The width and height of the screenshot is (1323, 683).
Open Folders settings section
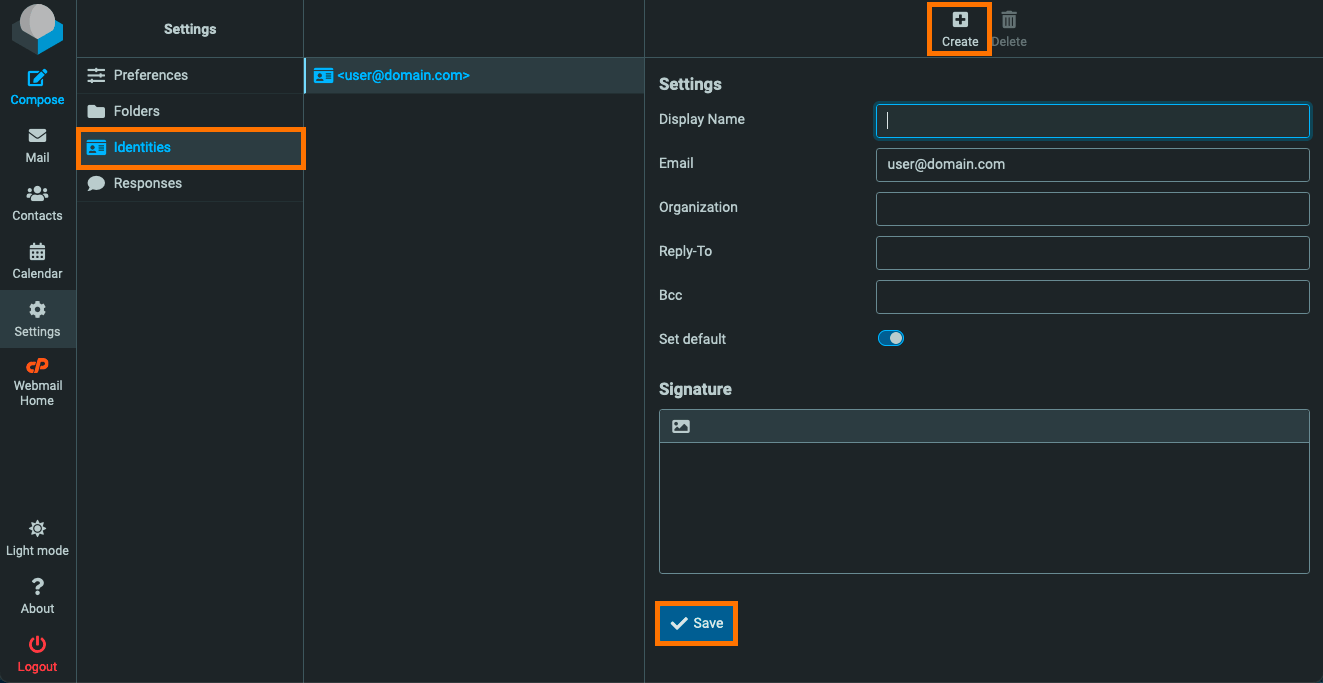pyautogui.click(x=190, y=111)
